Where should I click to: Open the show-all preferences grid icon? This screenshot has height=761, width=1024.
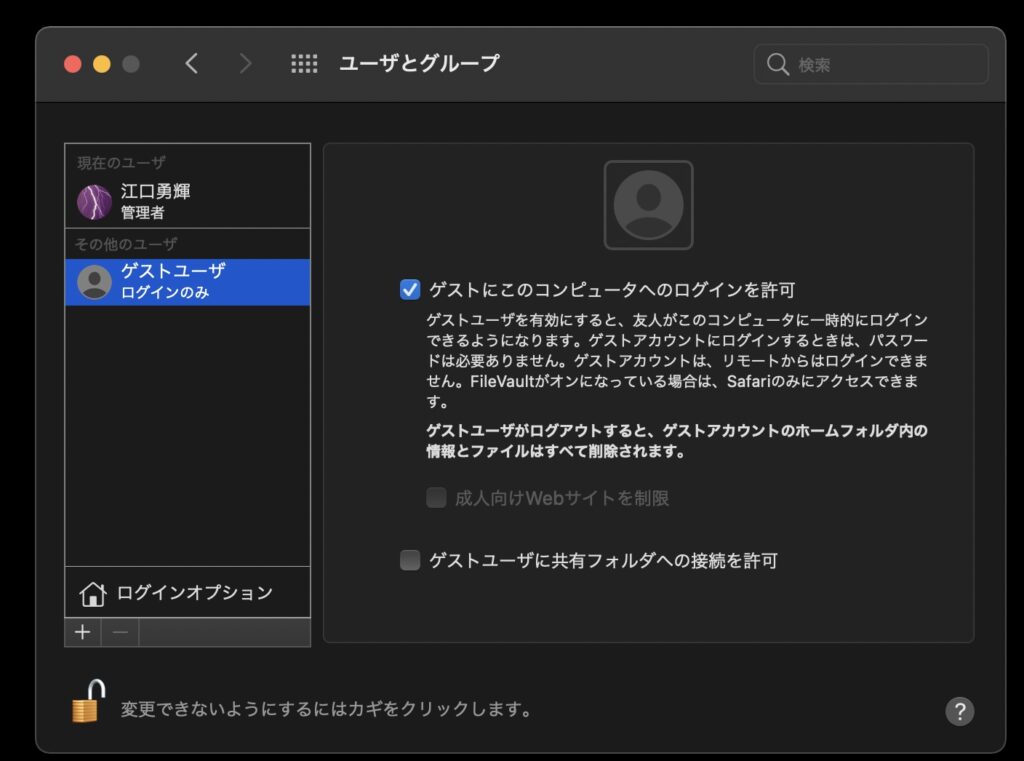(x=304, y=64)
